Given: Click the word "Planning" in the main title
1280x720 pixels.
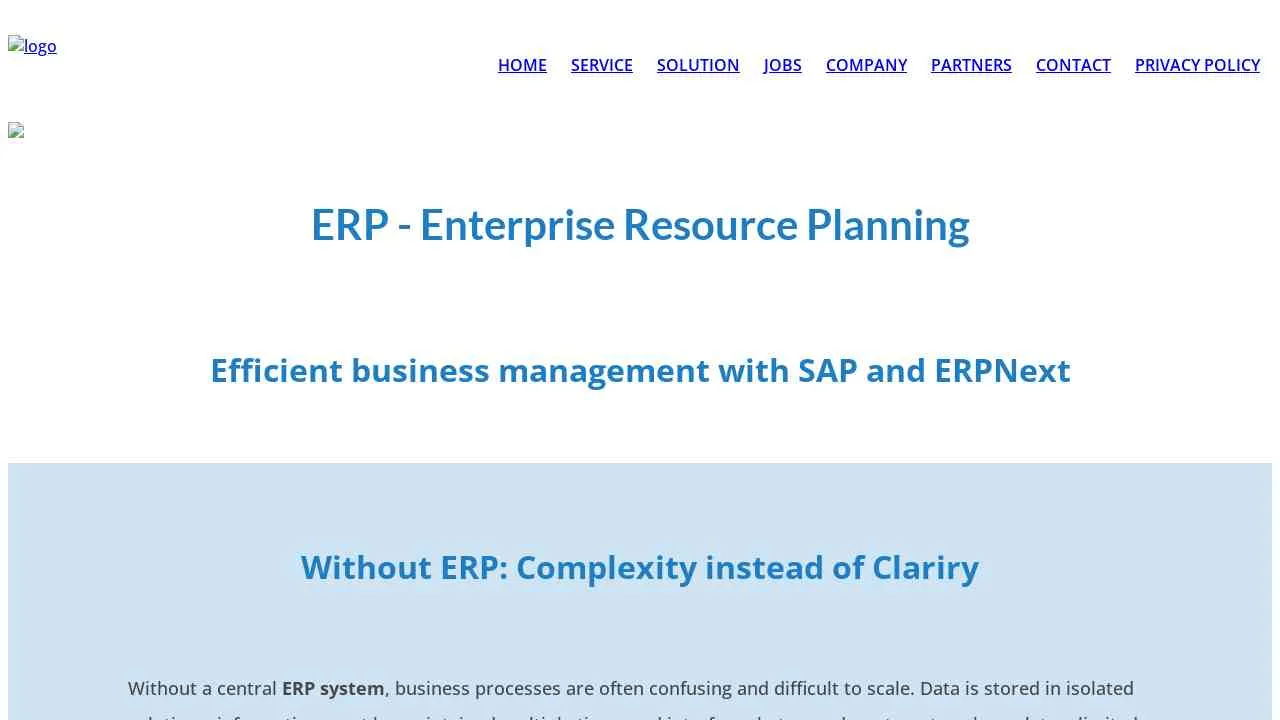Looking at the screenshot, I should [x=887, y=224].
